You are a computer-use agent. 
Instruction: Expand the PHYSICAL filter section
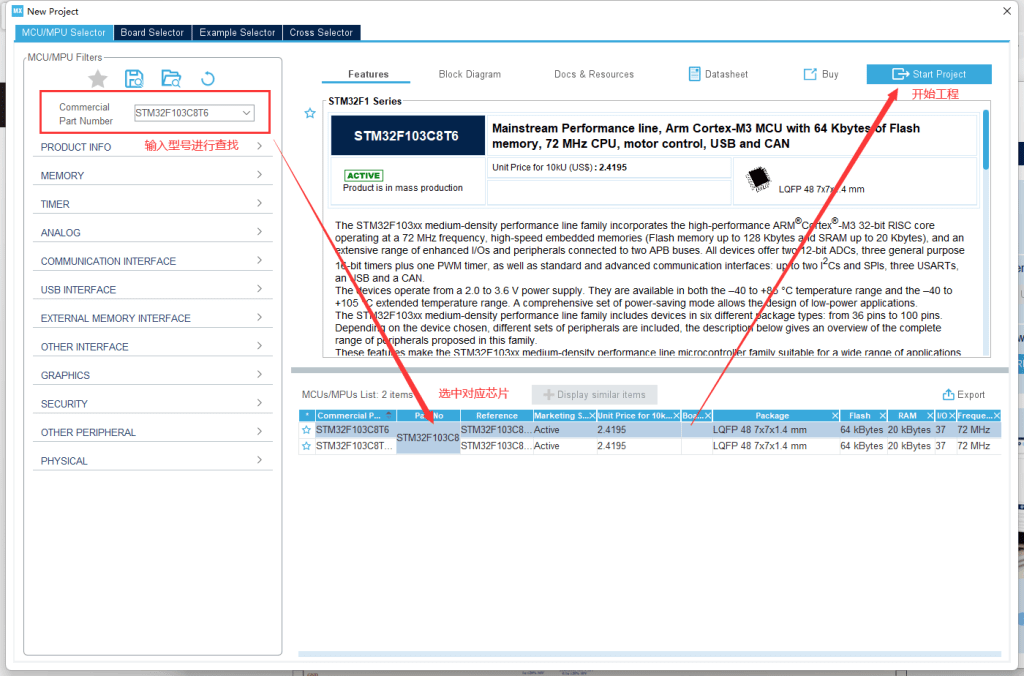pyautogui.click(x=153, y=461)
